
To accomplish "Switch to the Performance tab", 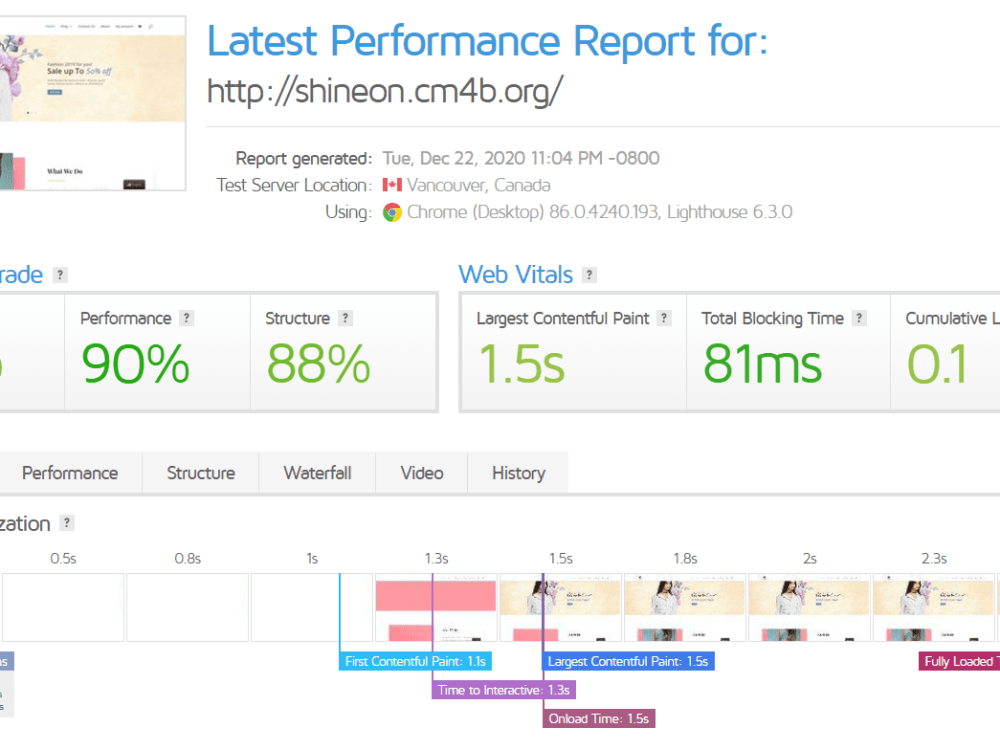I will tap(70, 473).
